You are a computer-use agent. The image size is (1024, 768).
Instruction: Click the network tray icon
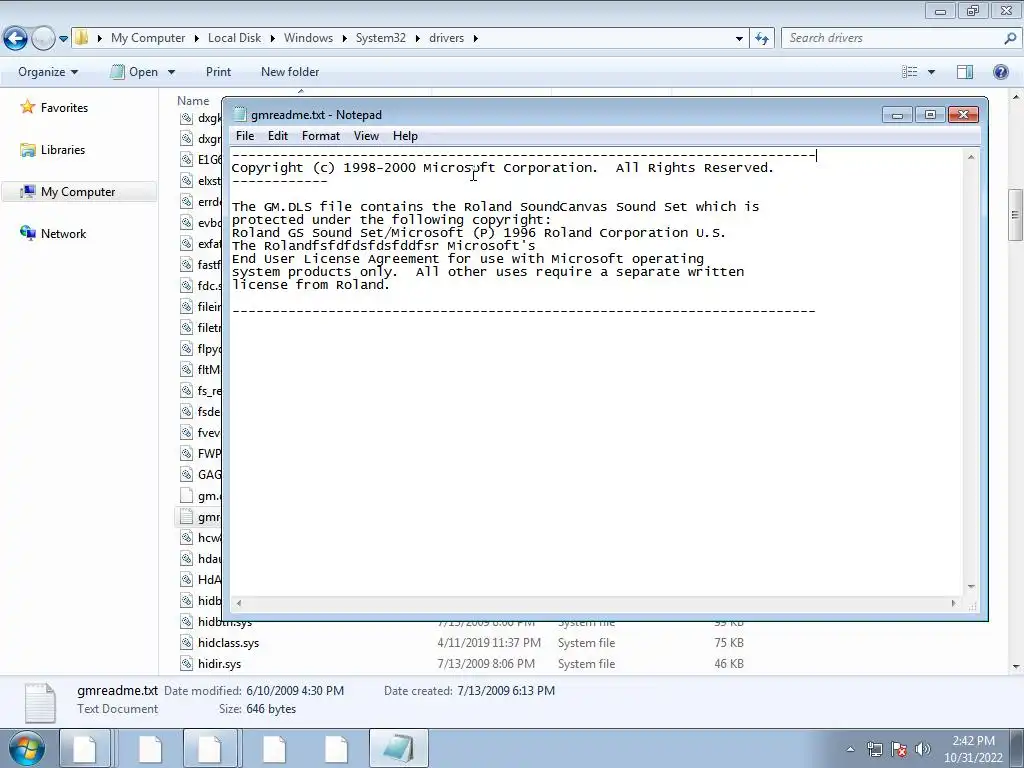[x=874, y=749]
